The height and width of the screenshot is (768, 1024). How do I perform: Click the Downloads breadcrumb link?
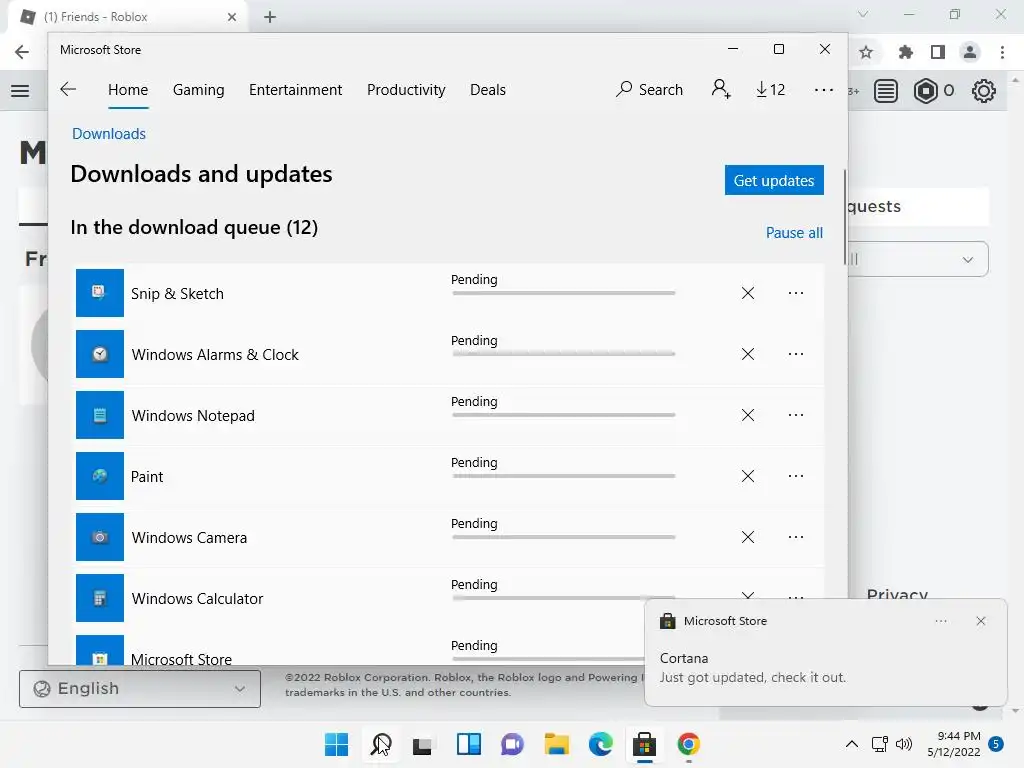point(109,133)
